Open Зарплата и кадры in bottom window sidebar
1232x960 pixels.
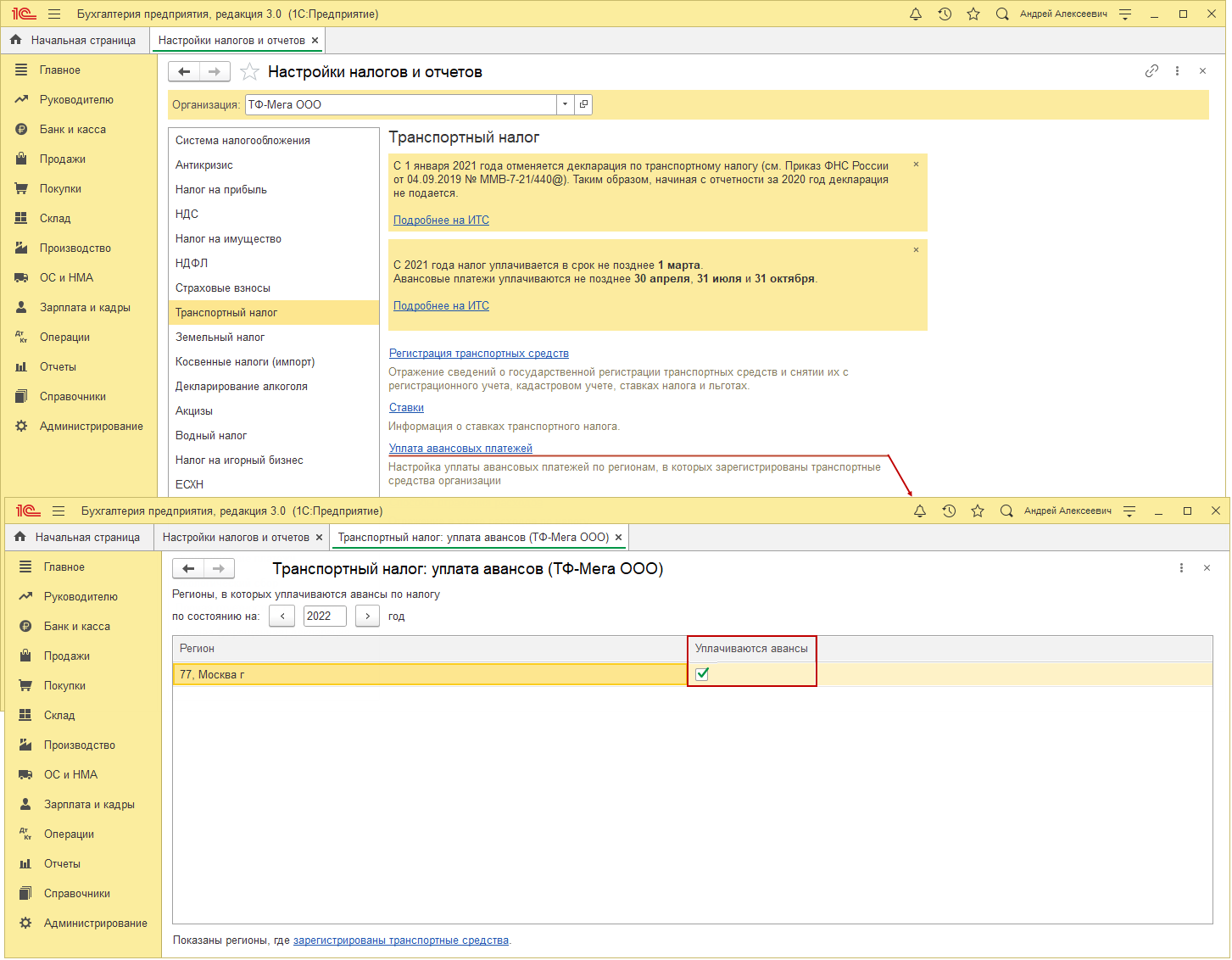point(89,805)
